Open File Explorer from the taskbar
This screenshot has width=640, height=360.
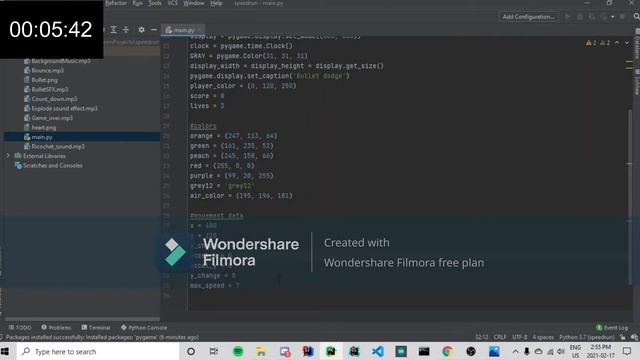(x=261, y=351)
